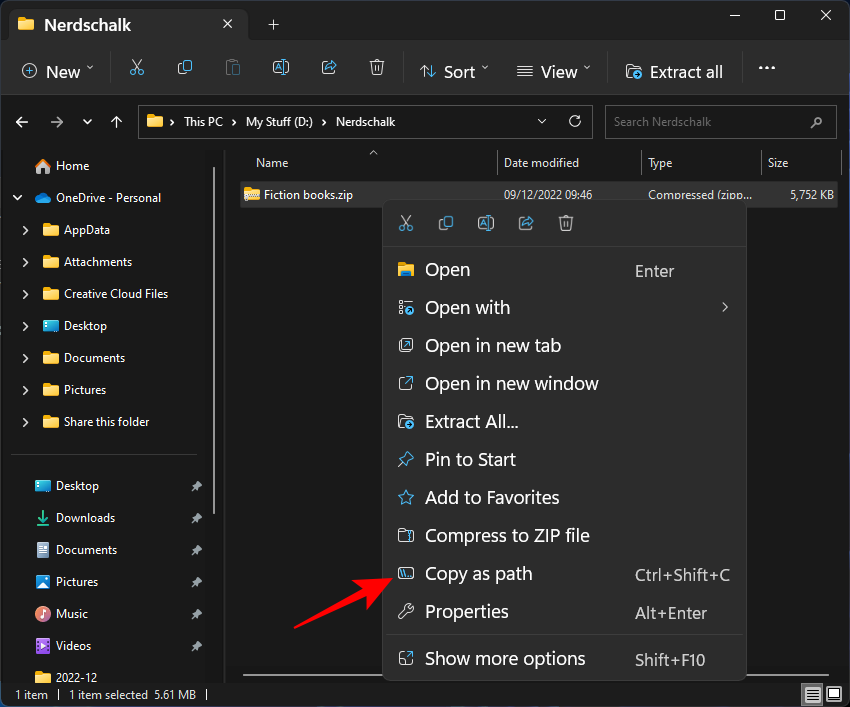Go up one folder level
Viewport: 850px width, 707px height.
tap(116, 121)
